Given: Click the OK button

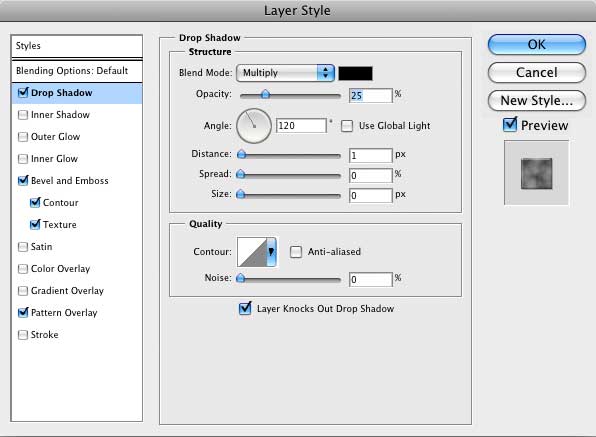Looking at the screenshot, I should [x=537, y=44].
